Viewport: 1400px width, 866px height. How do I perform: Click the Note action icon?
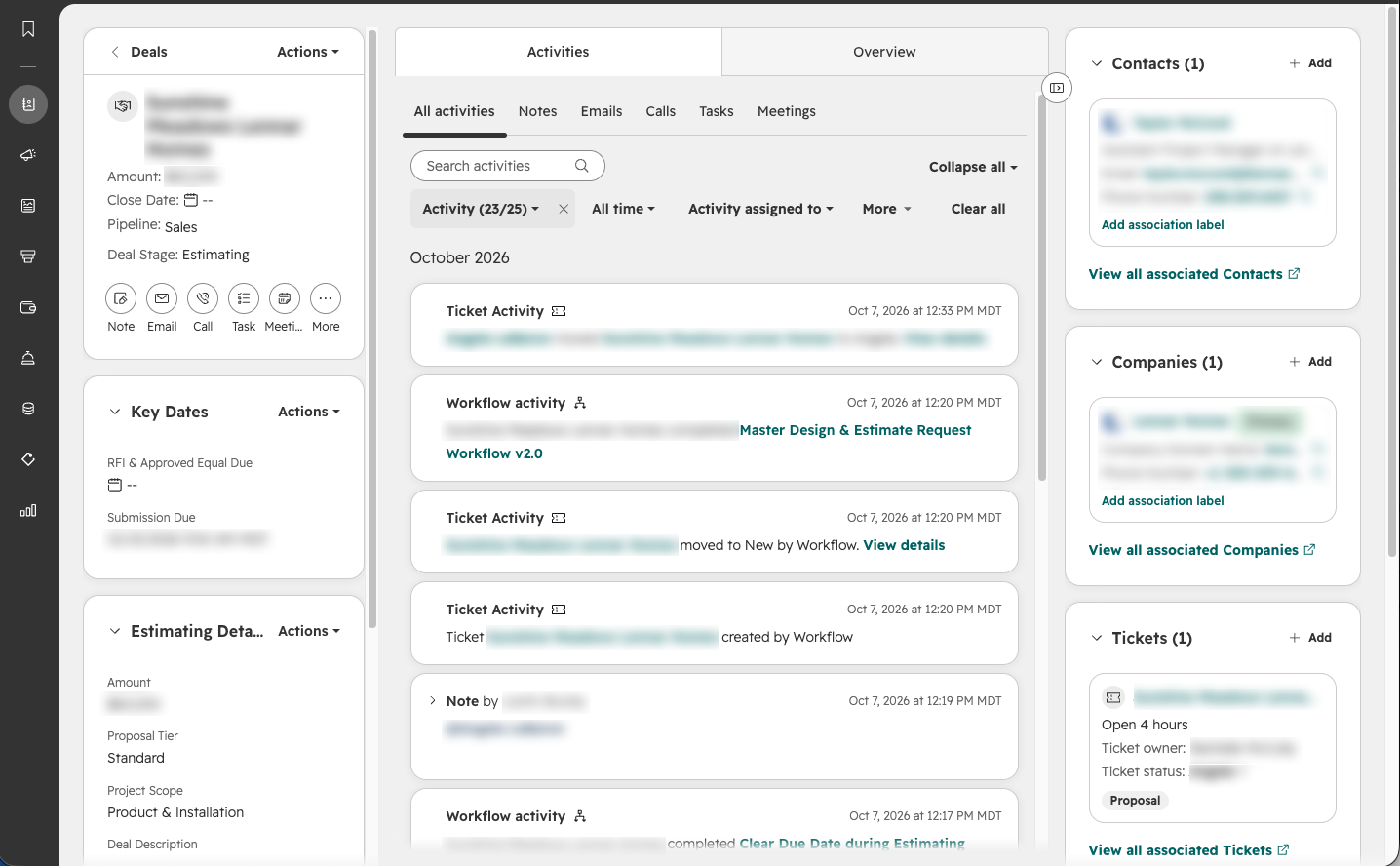click(121, 298)
